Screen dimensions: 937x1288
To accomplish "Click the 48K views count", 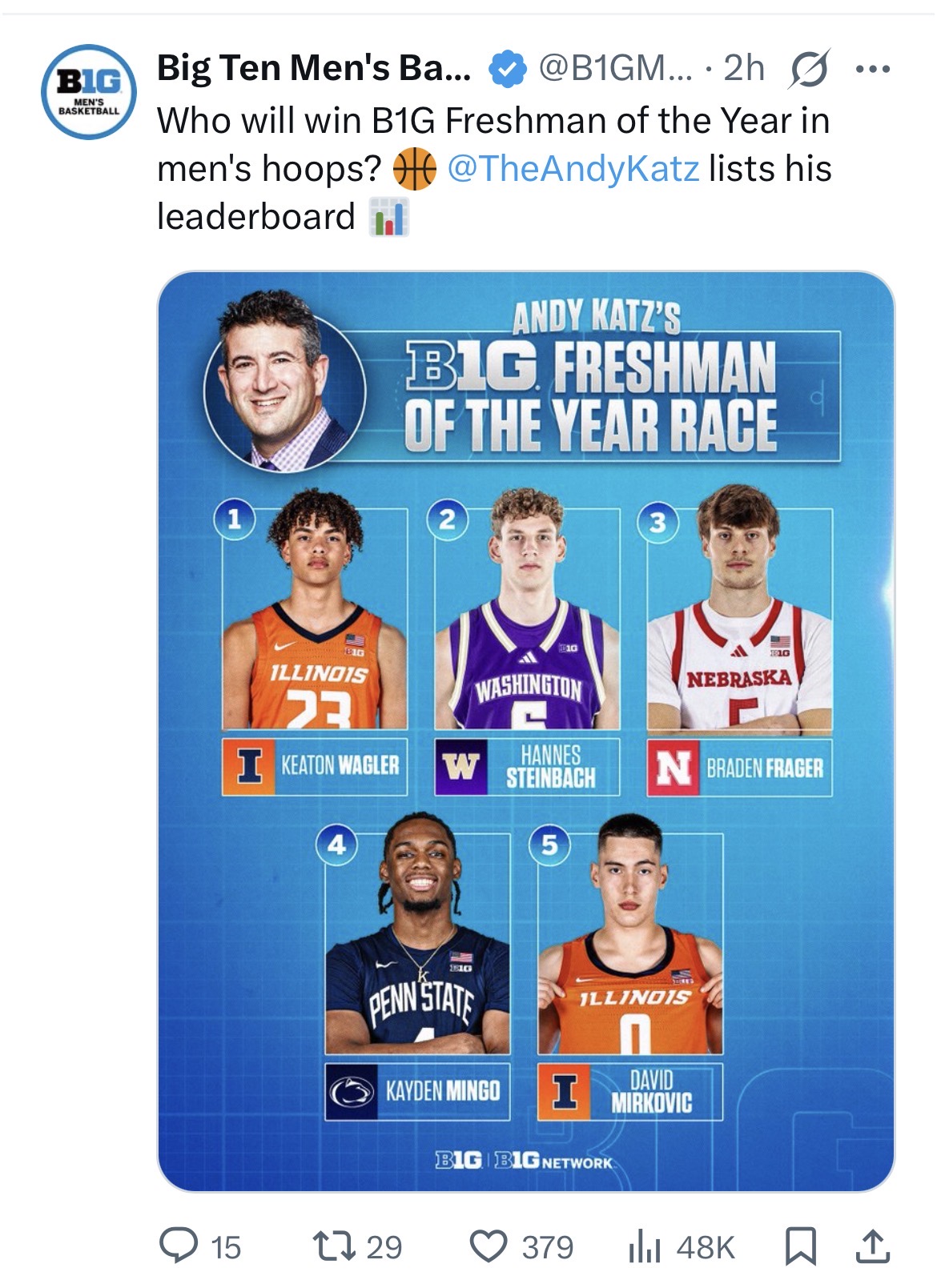I will click(706, 1247).
